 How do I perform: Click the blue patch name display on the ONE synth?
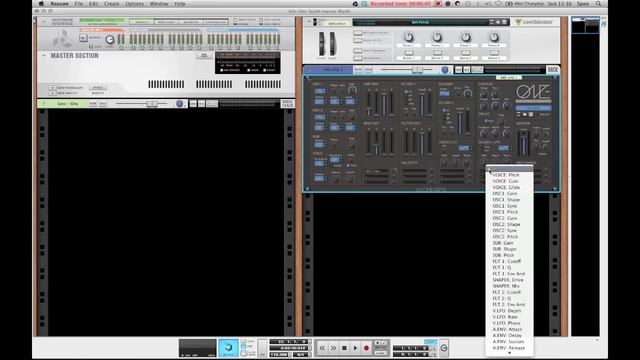pyautogui.click(x=533, y=108)
